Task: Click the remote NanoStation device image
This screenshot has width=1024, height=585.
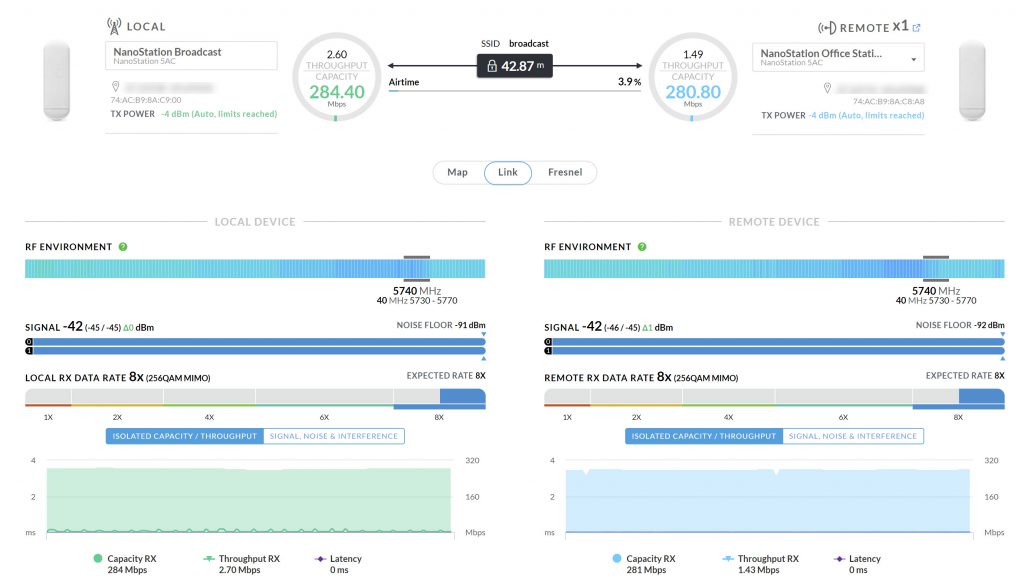Action: (x=972, y=80)
